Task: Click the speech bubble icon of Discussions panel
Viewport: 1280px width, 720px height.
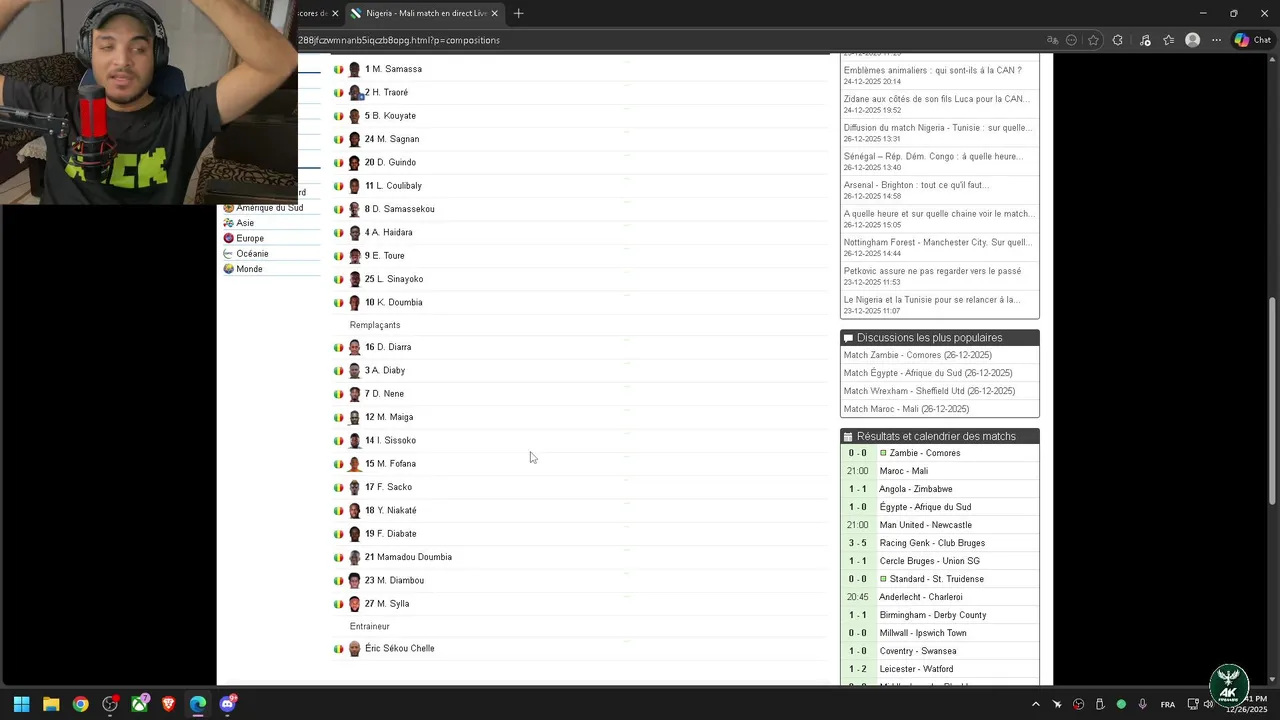Action: [x=848, y=338]
